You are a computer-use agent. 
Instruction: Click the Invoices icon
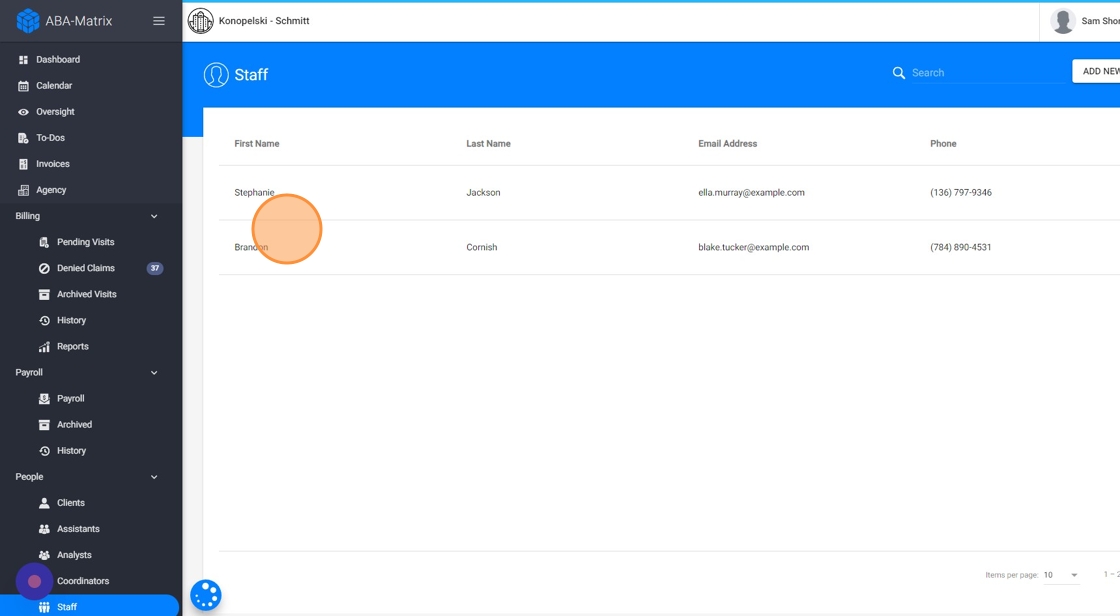23,164
